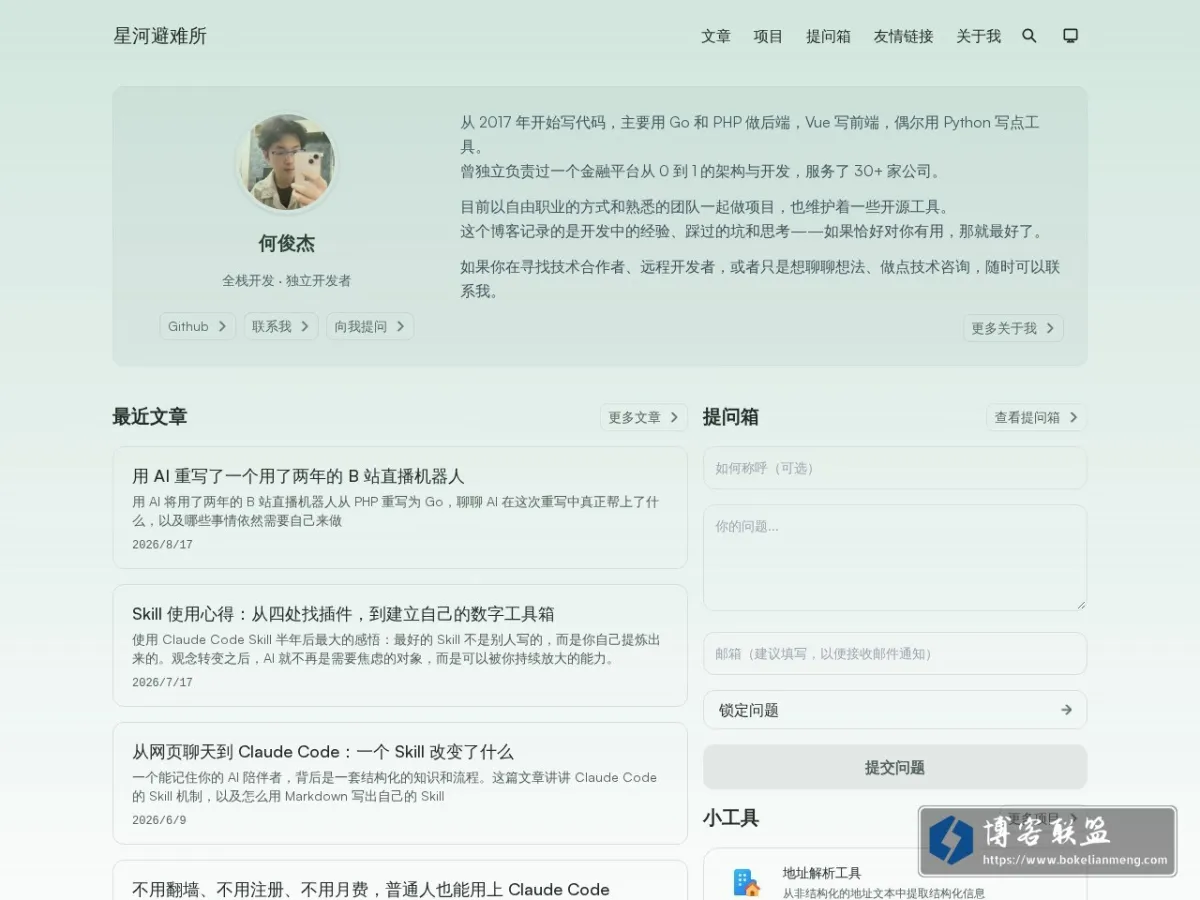Open 更多关于我 button

tap(1013, 328)
